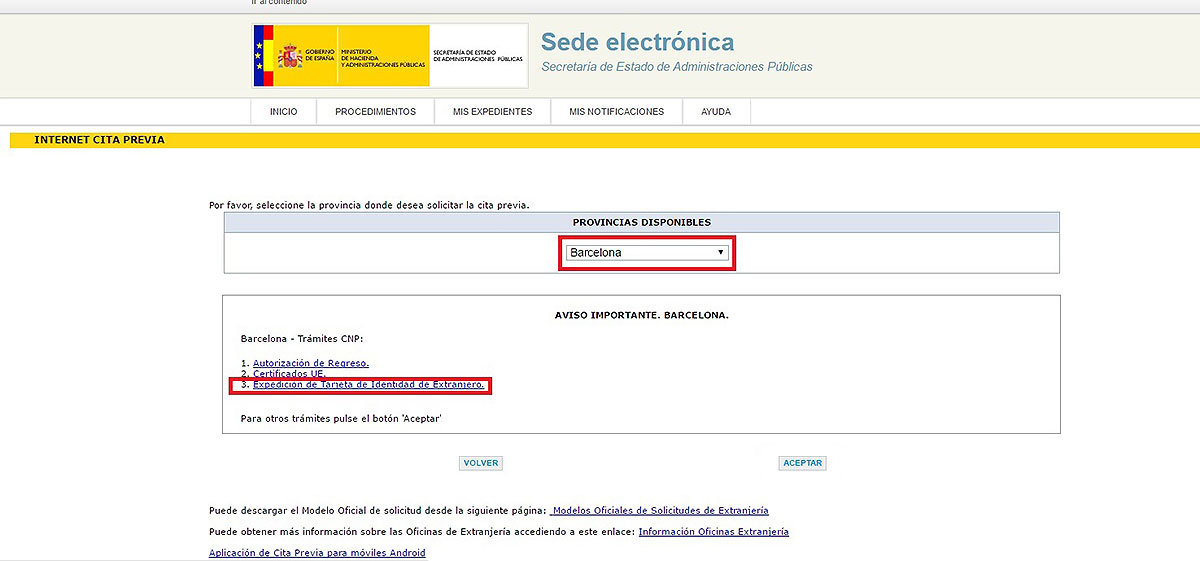Image resolution: width=1200 pixels, height=561 pixels.
Task: Open the 'Autorización de Regreso' link
Action: [x=310, y=363]
